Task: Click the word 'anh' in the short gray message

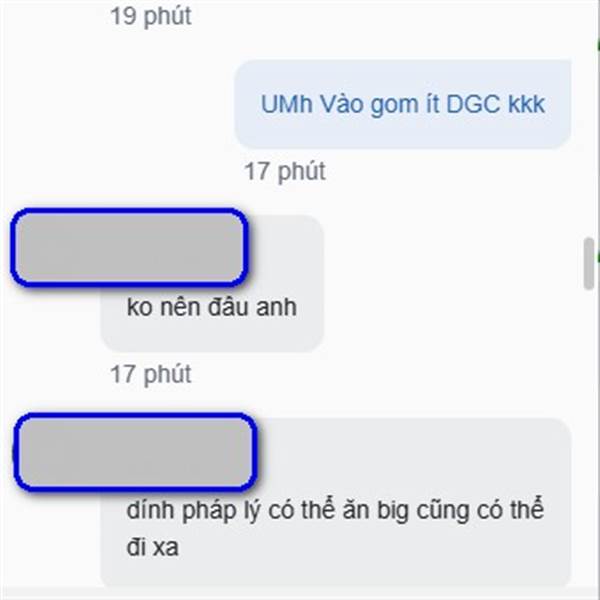Action: pos(276,307)
